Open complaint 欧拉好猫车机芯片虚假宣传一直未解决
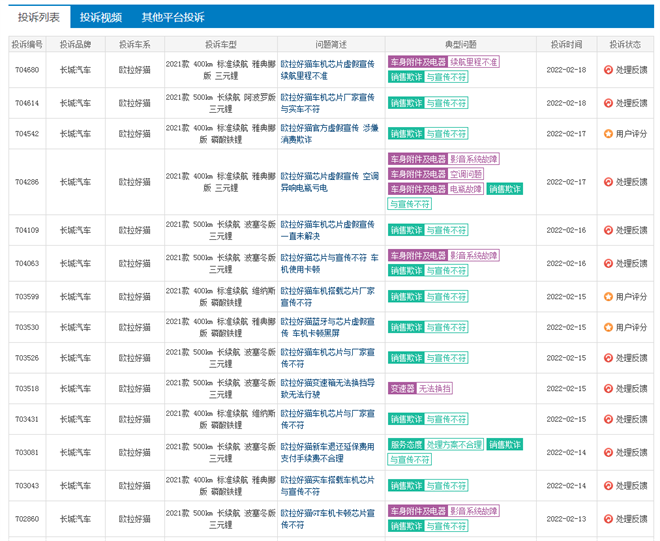660x541 pixels. (327, 230)
